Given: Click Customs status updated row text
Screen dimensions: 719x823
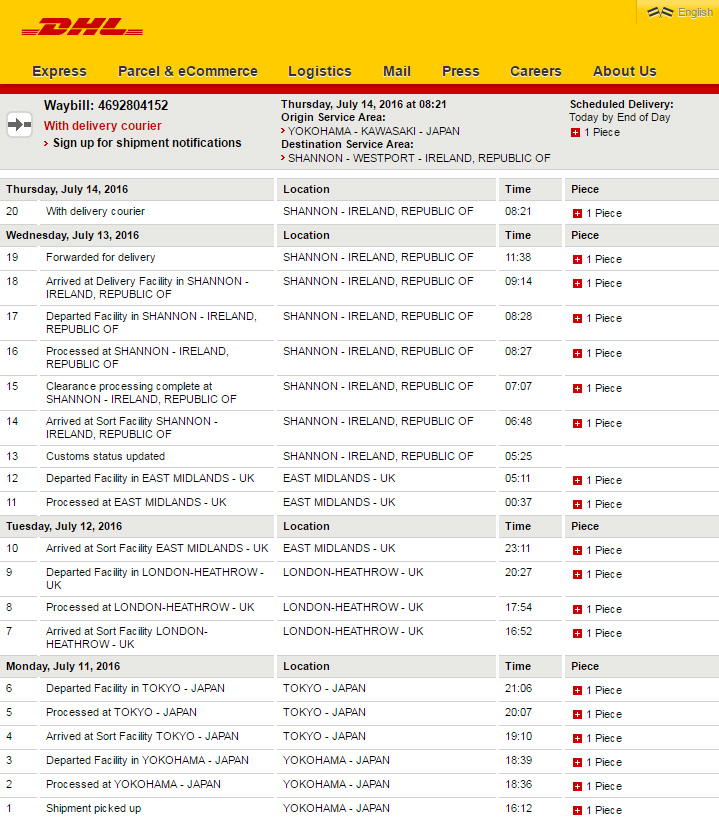Looking at the screenshot, I should point(105,457).
